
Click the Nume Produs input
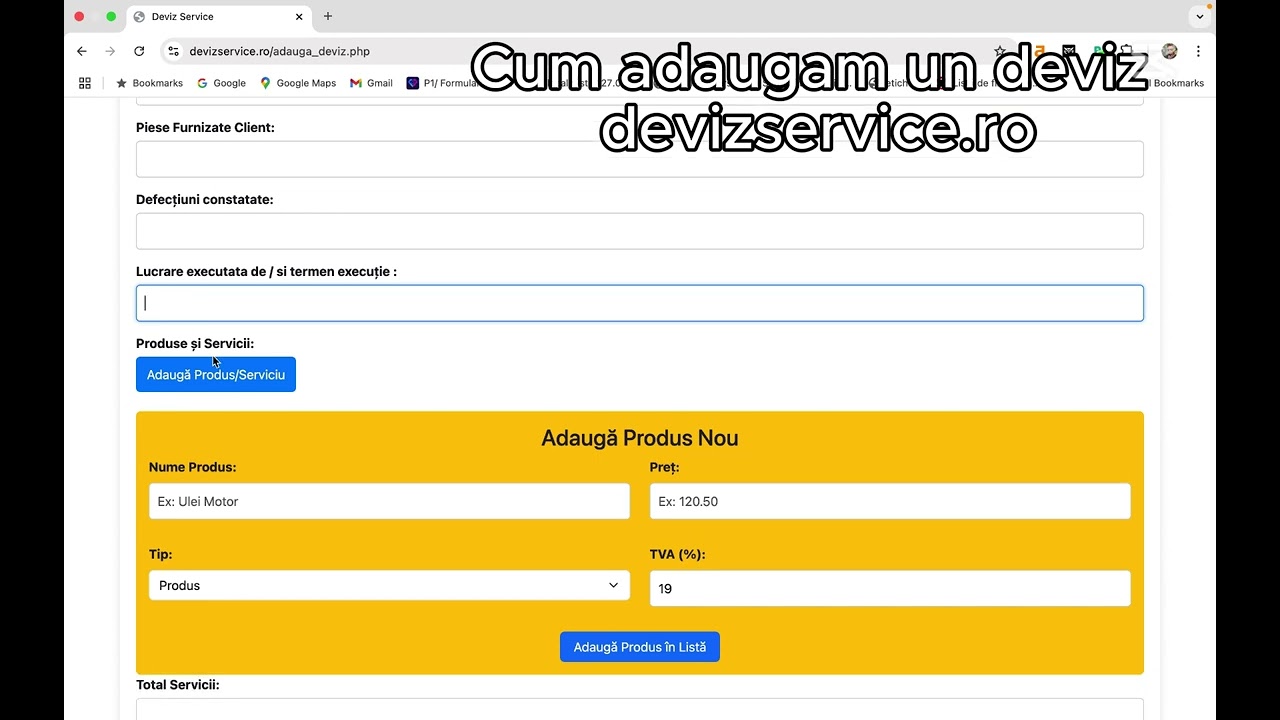point(389,501)
